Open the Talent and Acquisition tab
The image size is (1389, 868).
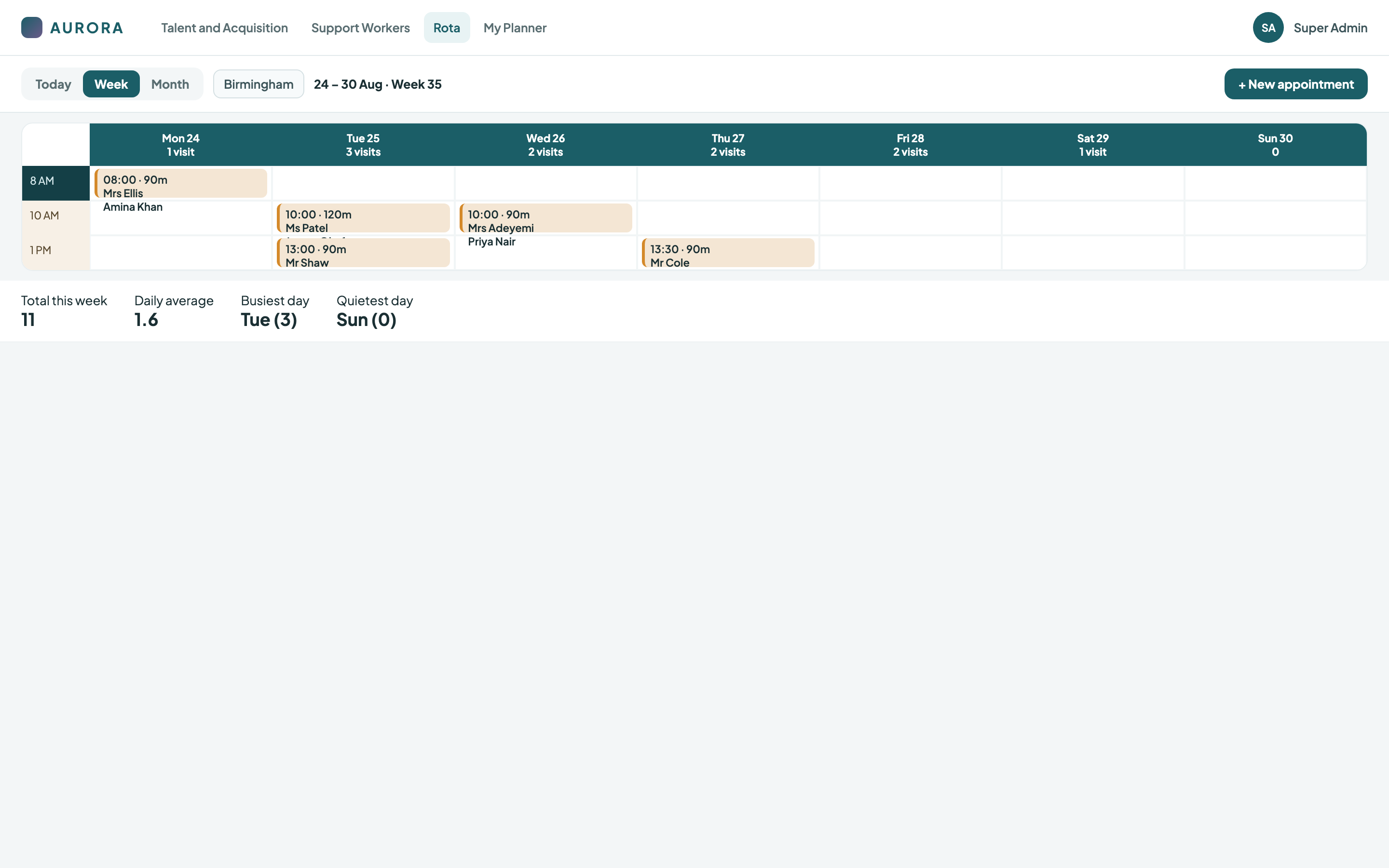(224, 27)
